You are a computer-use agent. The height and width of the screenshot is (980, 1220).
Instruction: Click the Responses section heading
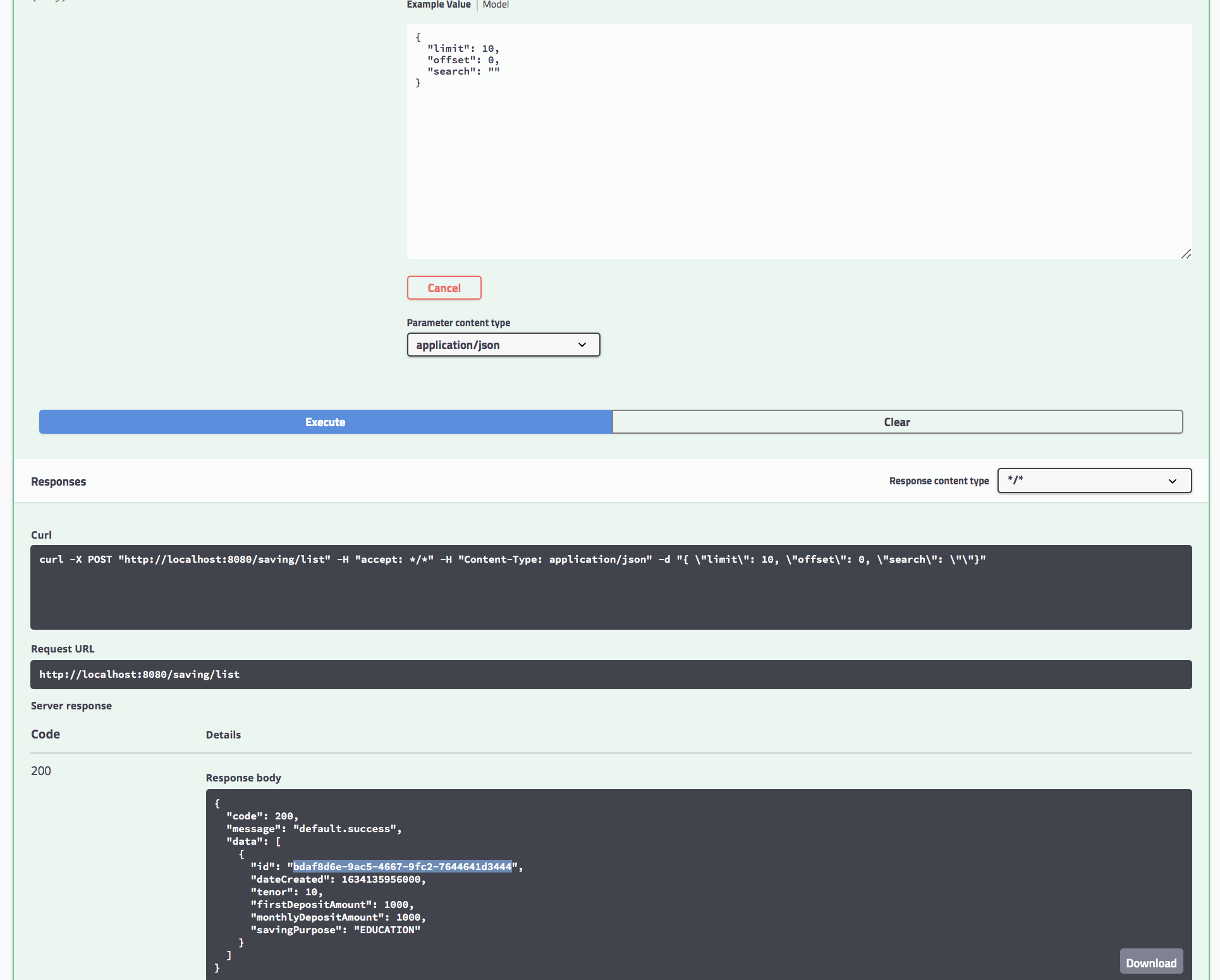click(x=58, y=482)
